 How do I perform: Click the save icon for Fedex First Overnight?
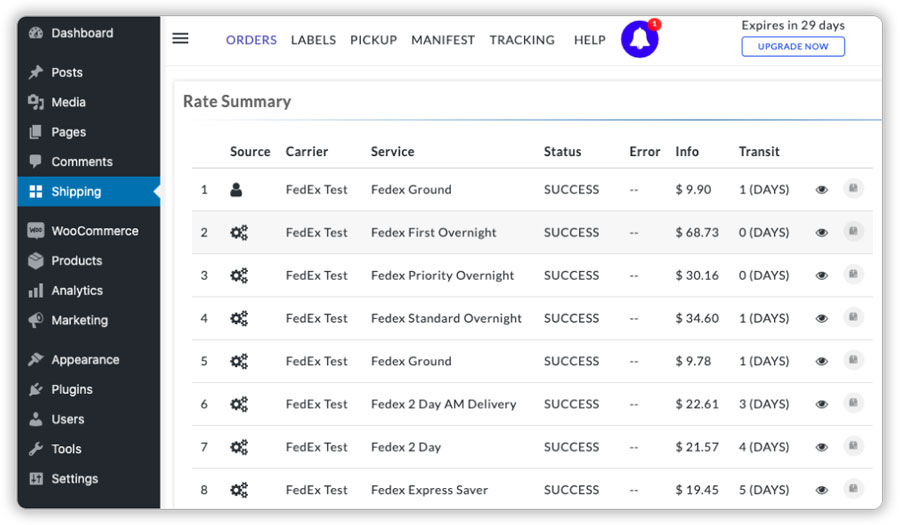[x=854, y=231]
